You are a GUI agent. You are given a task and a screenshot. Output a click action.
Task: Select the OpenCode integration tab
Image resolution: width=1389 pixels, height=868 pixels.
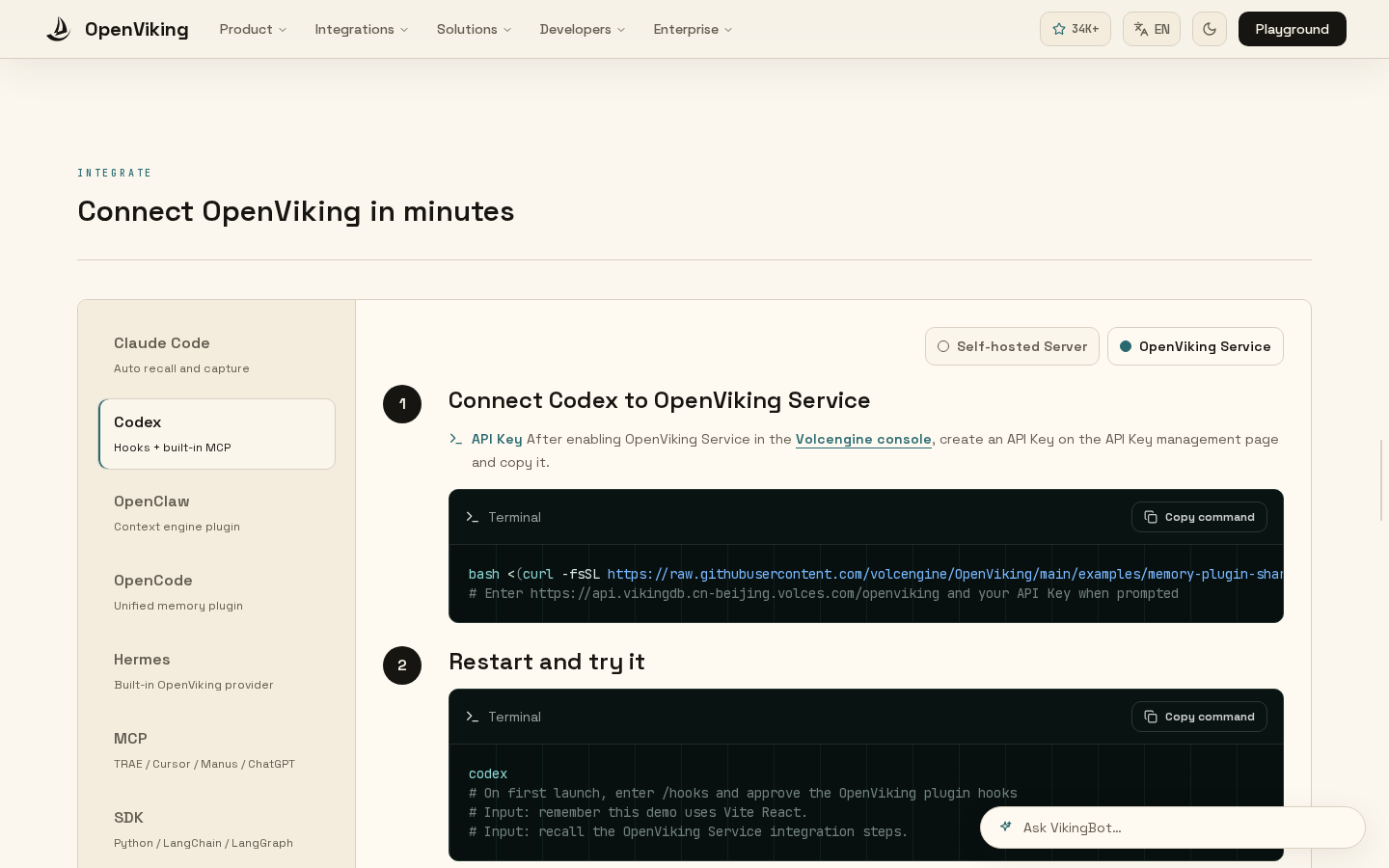click(217, 592)
